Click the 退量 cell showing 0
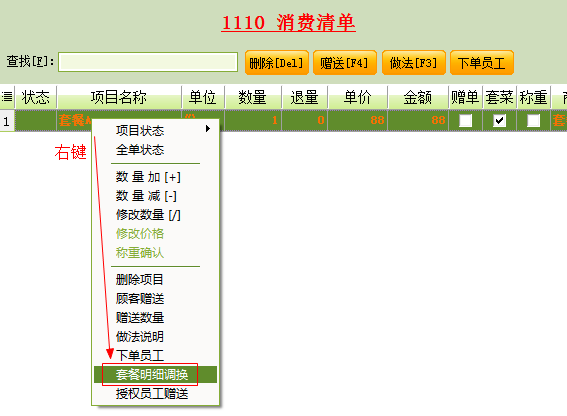Image resolution: width=567 pixels, height=416 pixels. coord(304,120)
